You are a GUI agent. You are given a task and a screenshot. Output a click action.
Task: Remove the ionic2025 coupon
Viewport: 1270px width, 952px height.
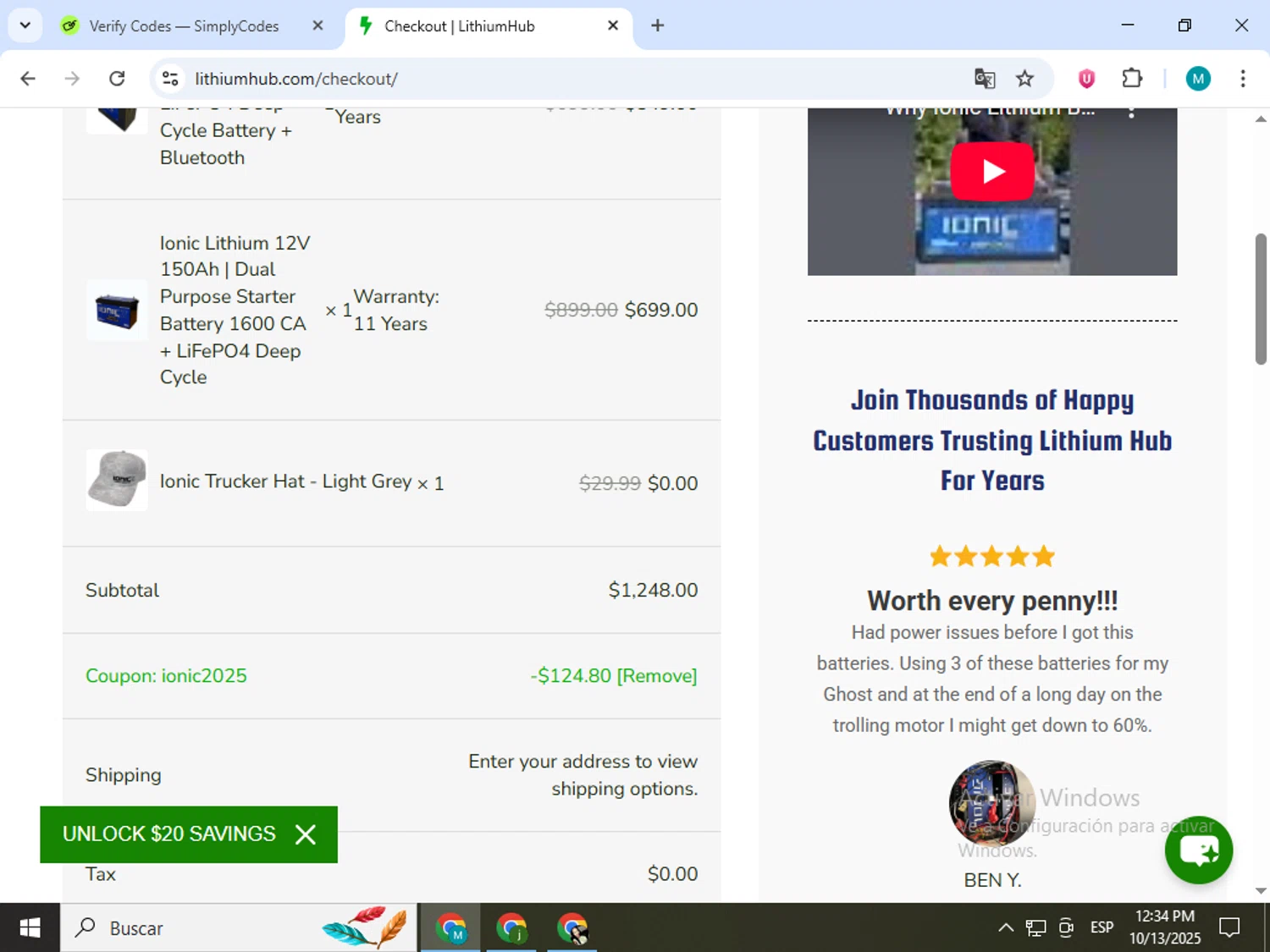[x=657, y=676]
